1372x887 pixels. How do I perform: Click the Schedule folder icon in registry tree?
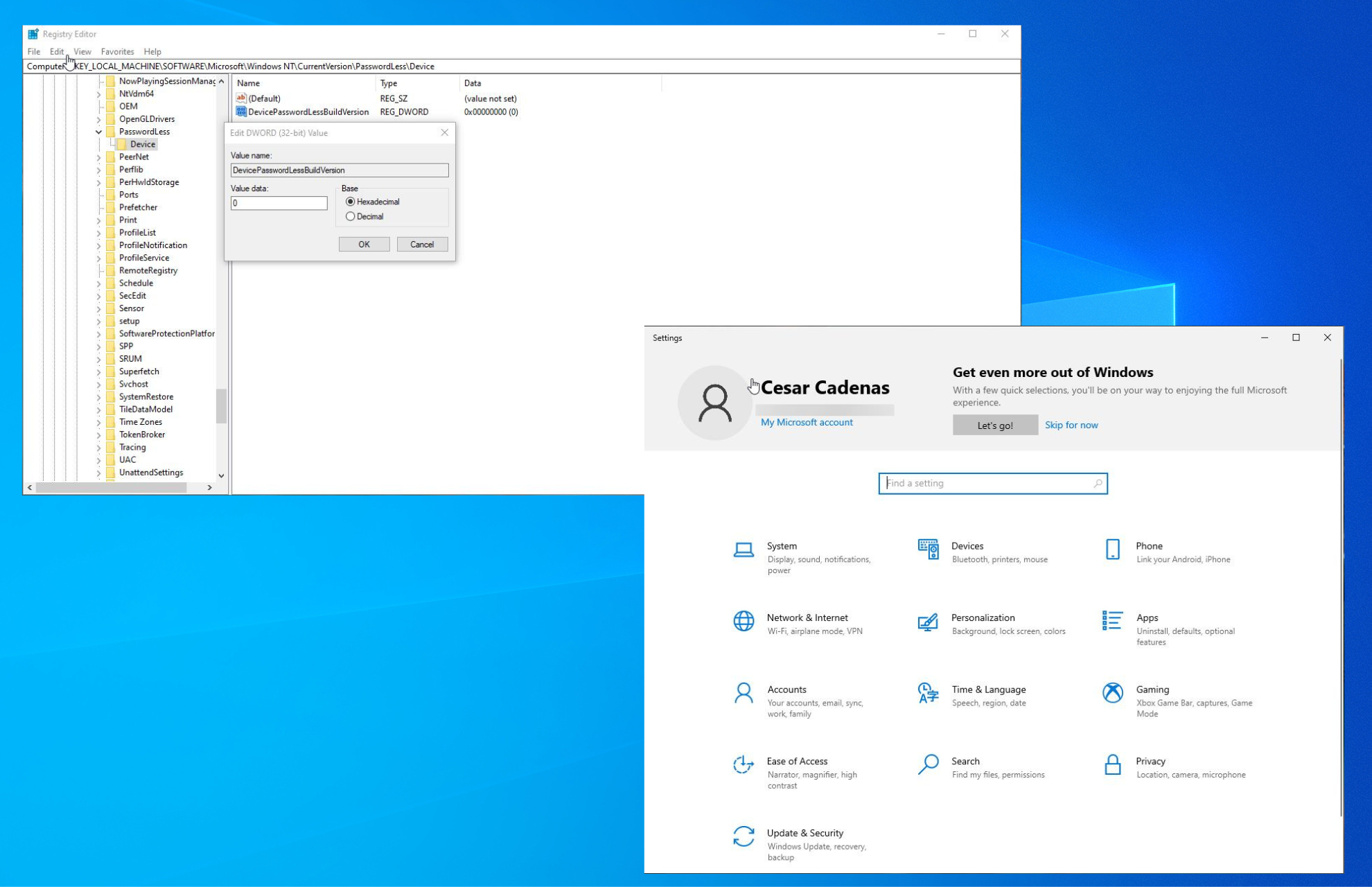[x=110, y=283]
